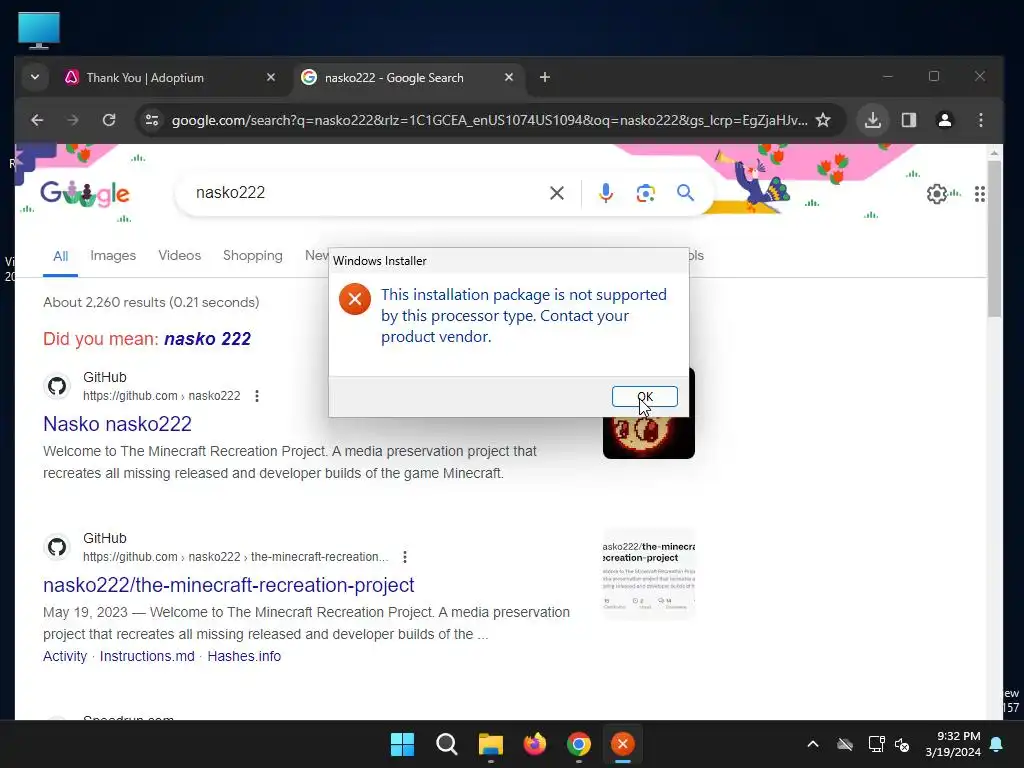The image size is (1024, 768).
Task: Click GitHub favicon of the second result
Action: coord(57,547)
